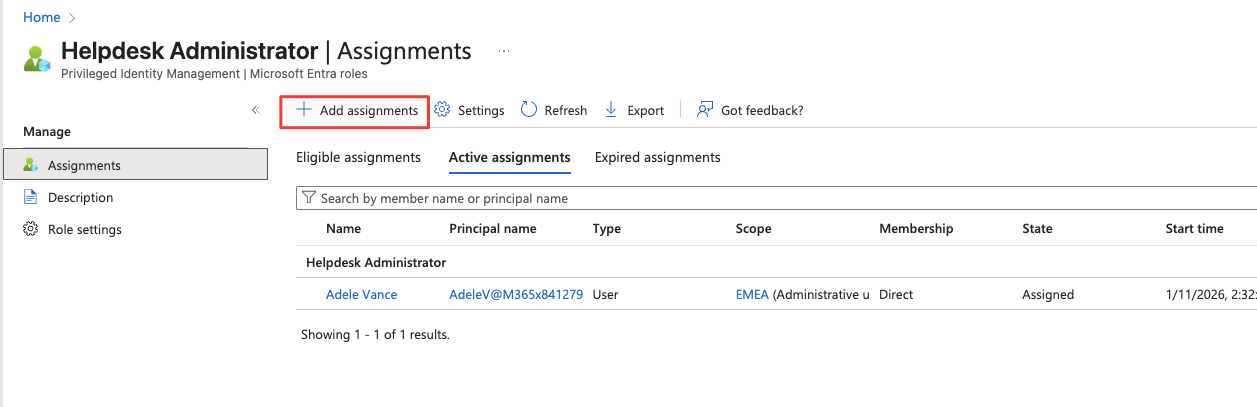Click the Got feedback person icon
Image resolution: width=1257 pixels, height=407 pixels.
coord(705,110)
